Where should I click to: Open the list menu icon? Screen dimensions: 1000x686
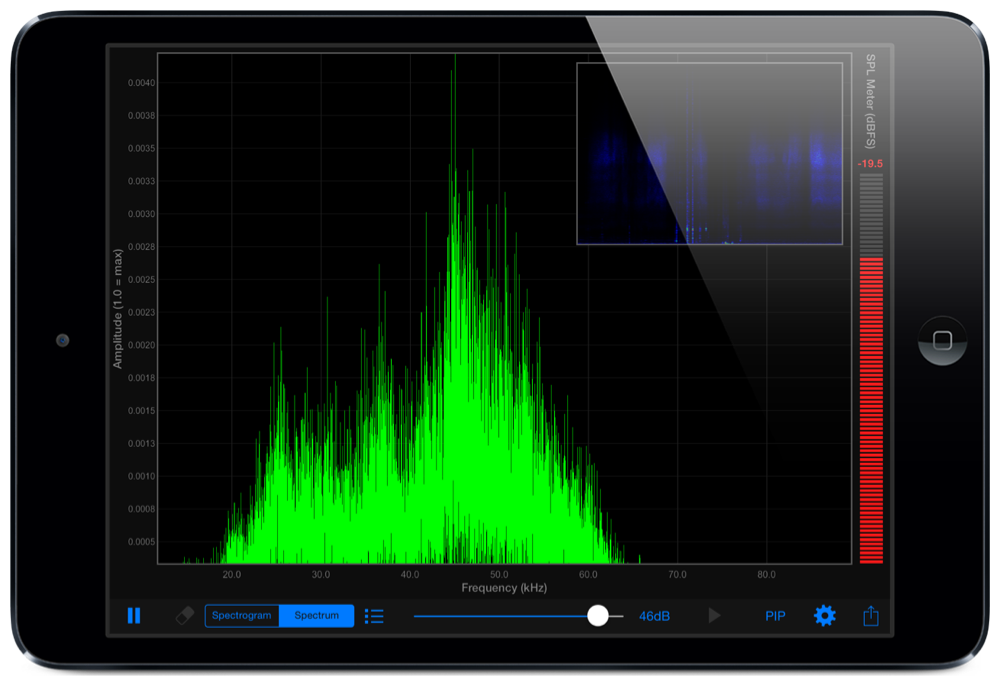(374, 616)
